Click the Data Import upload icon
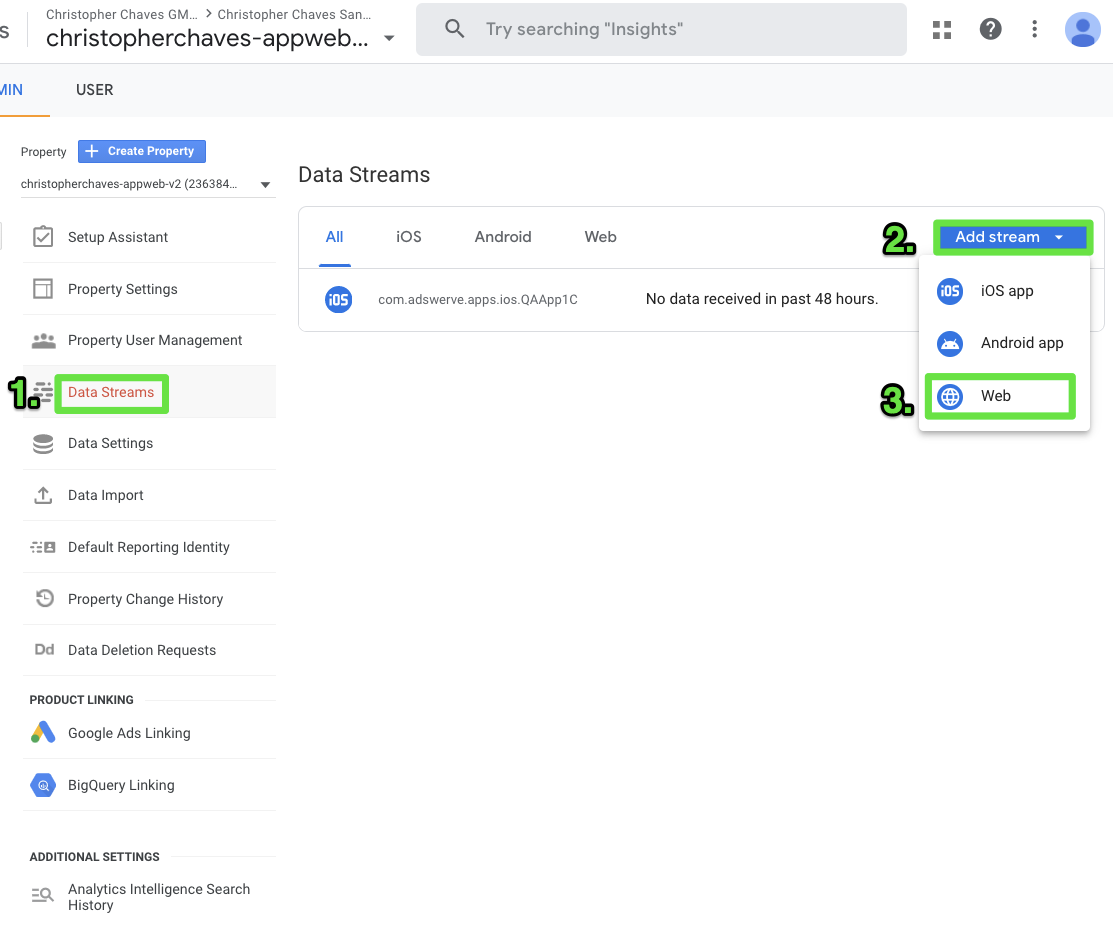 tap(43, 495)
